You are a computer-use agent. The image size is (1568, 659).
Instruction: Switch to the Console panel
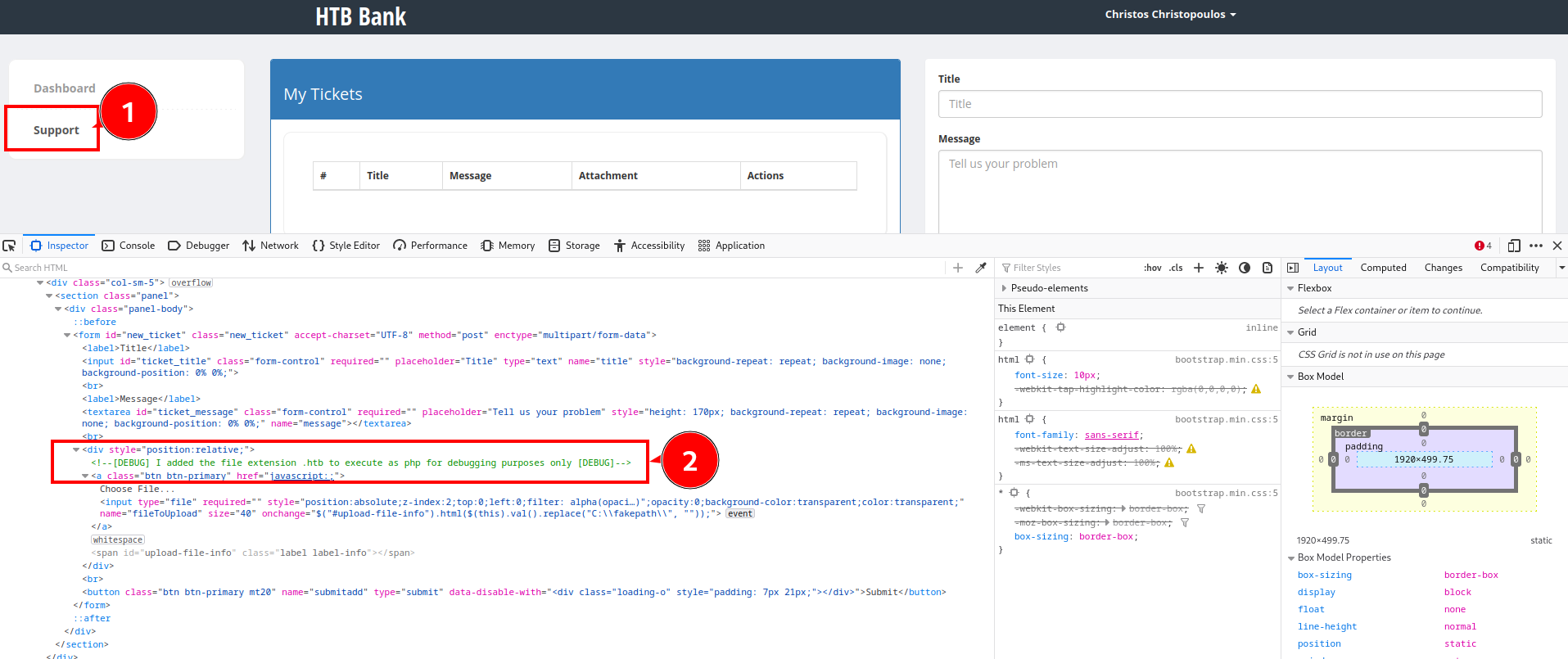point(129,246)
